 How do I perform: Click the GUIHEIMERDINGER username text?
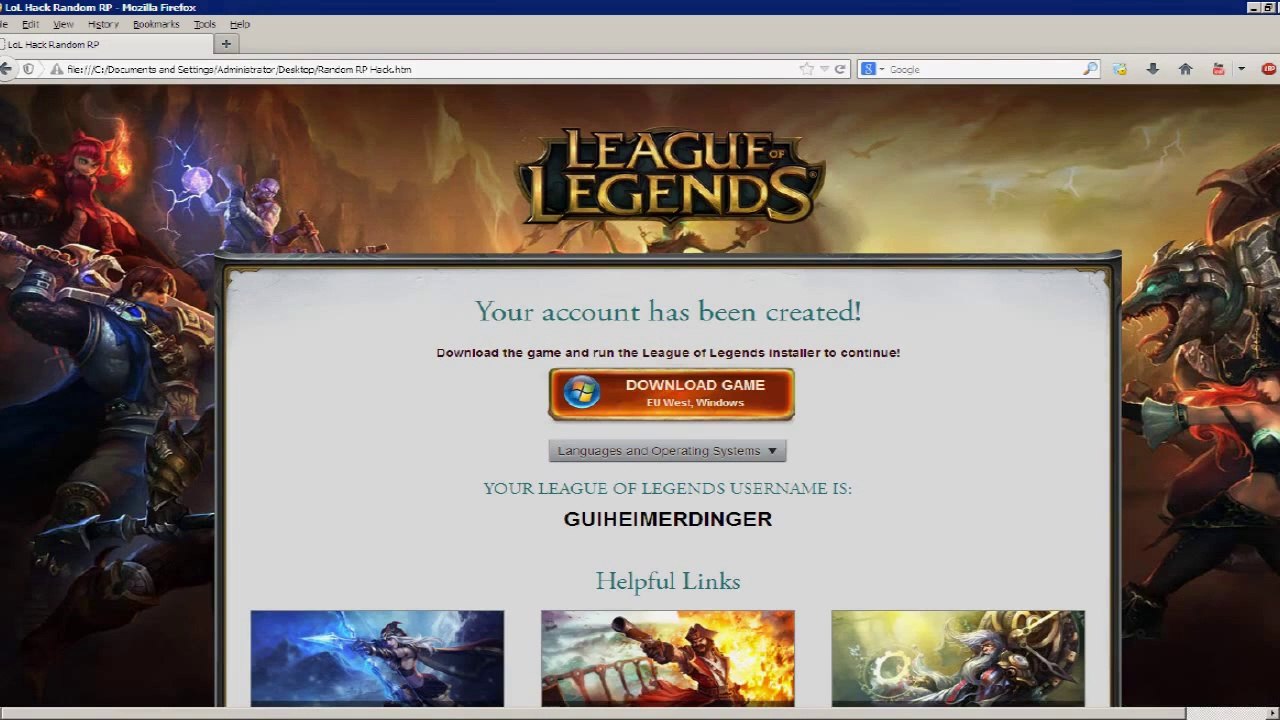pyautogui.click(x=668, y=519)
